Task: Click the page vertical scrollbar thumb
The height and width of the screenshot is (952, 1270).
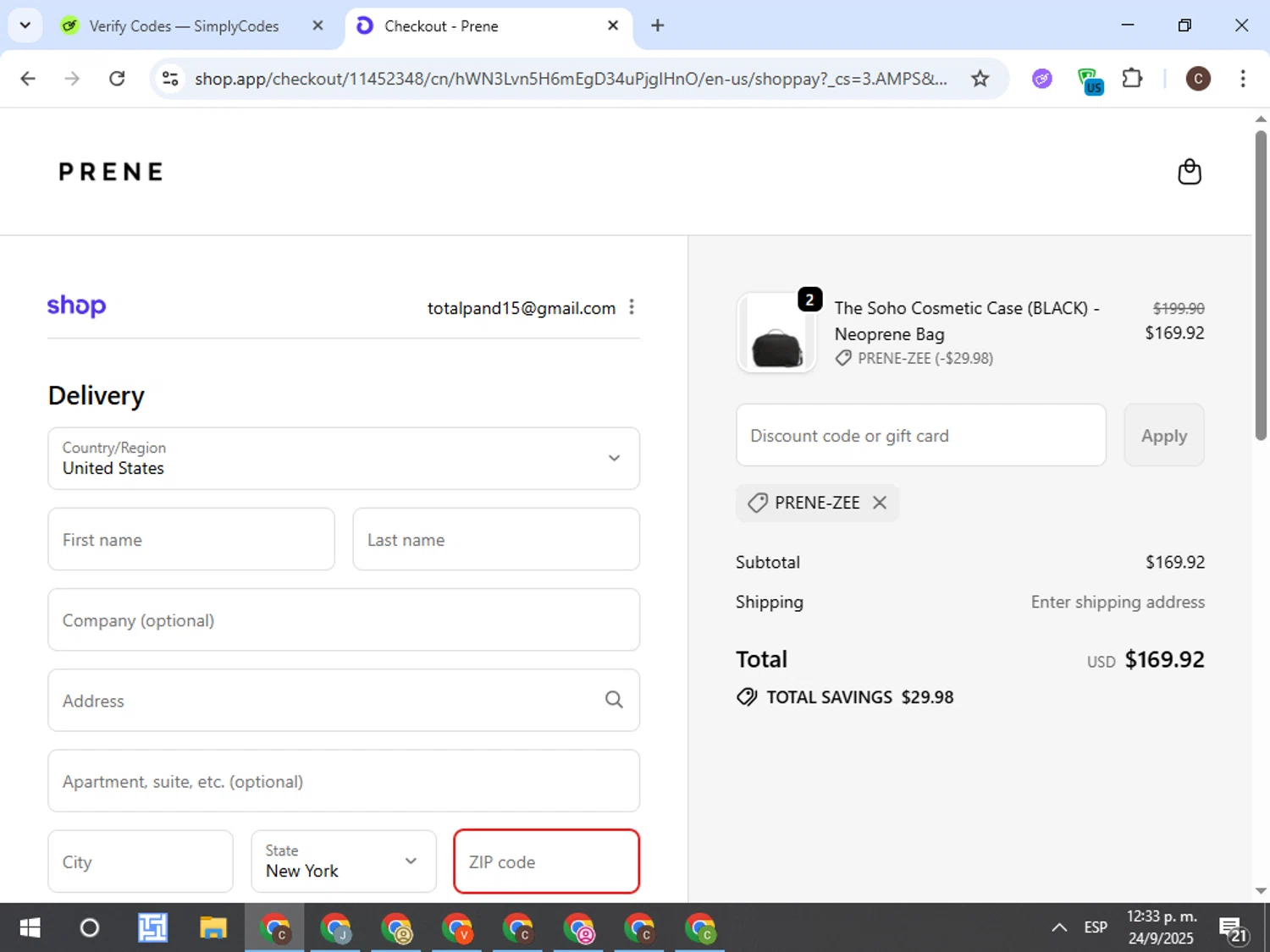Action: tap(1261, 285)
